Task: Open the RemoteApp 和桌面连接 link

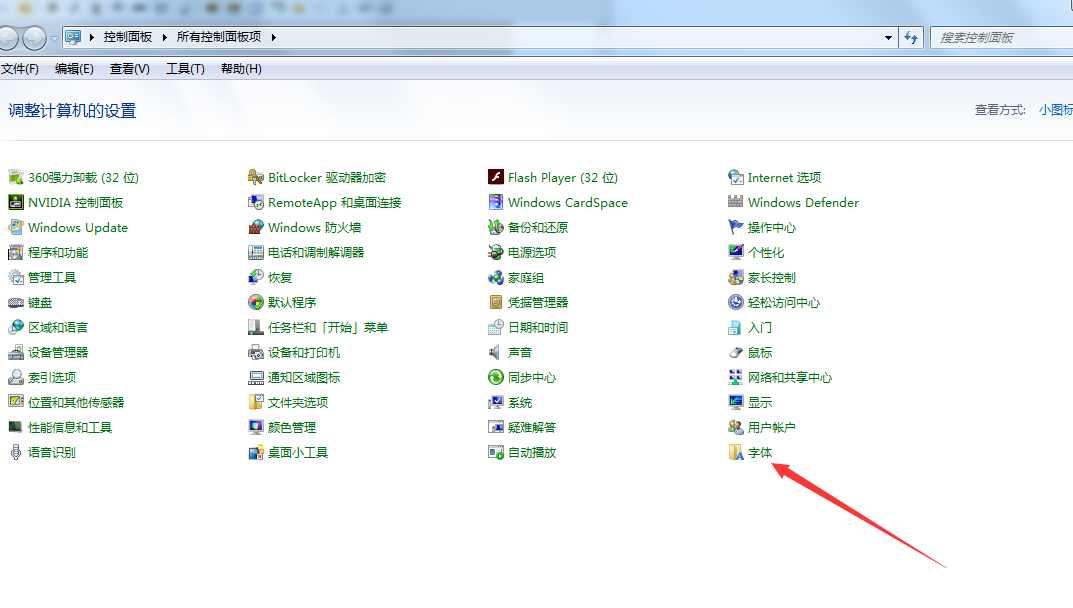Action: [335, 203]
